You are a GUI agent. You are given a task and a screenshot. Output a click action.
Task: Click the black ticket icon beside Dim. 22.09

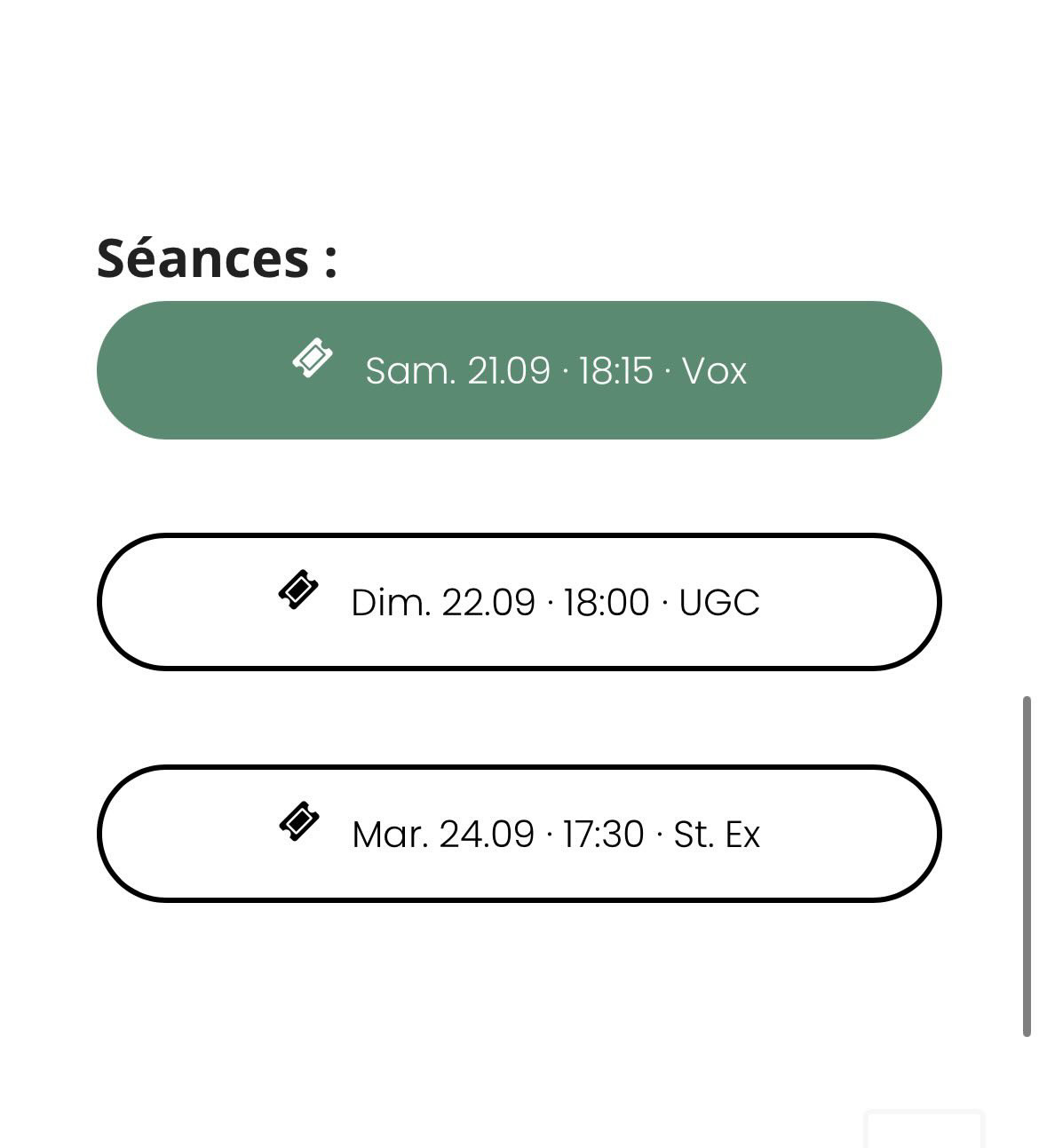coord(298,590)
